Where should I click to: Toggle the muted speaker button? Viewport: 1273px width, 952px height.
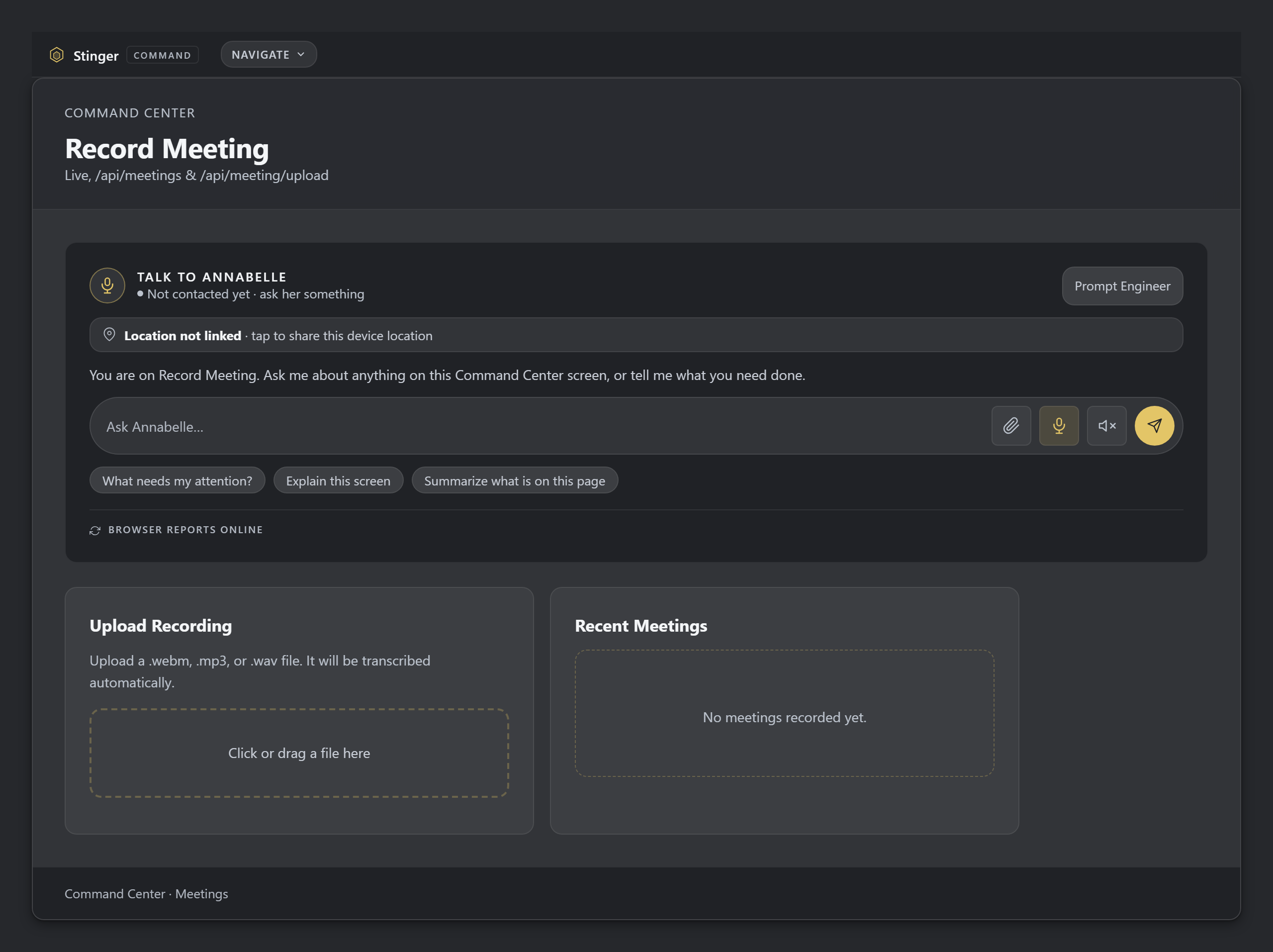coord(1106,426)
